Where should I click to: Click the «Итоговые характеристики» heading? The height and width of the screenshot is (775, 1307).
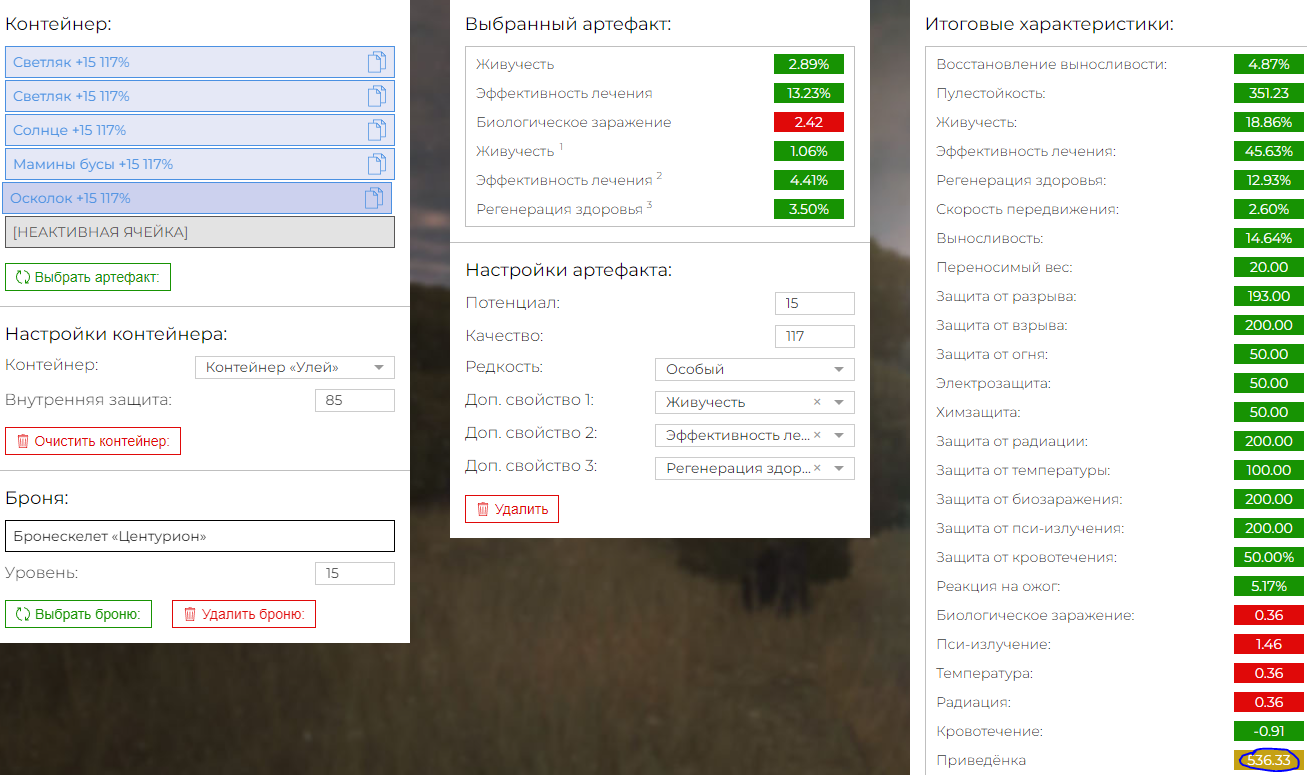point(1049,24)
